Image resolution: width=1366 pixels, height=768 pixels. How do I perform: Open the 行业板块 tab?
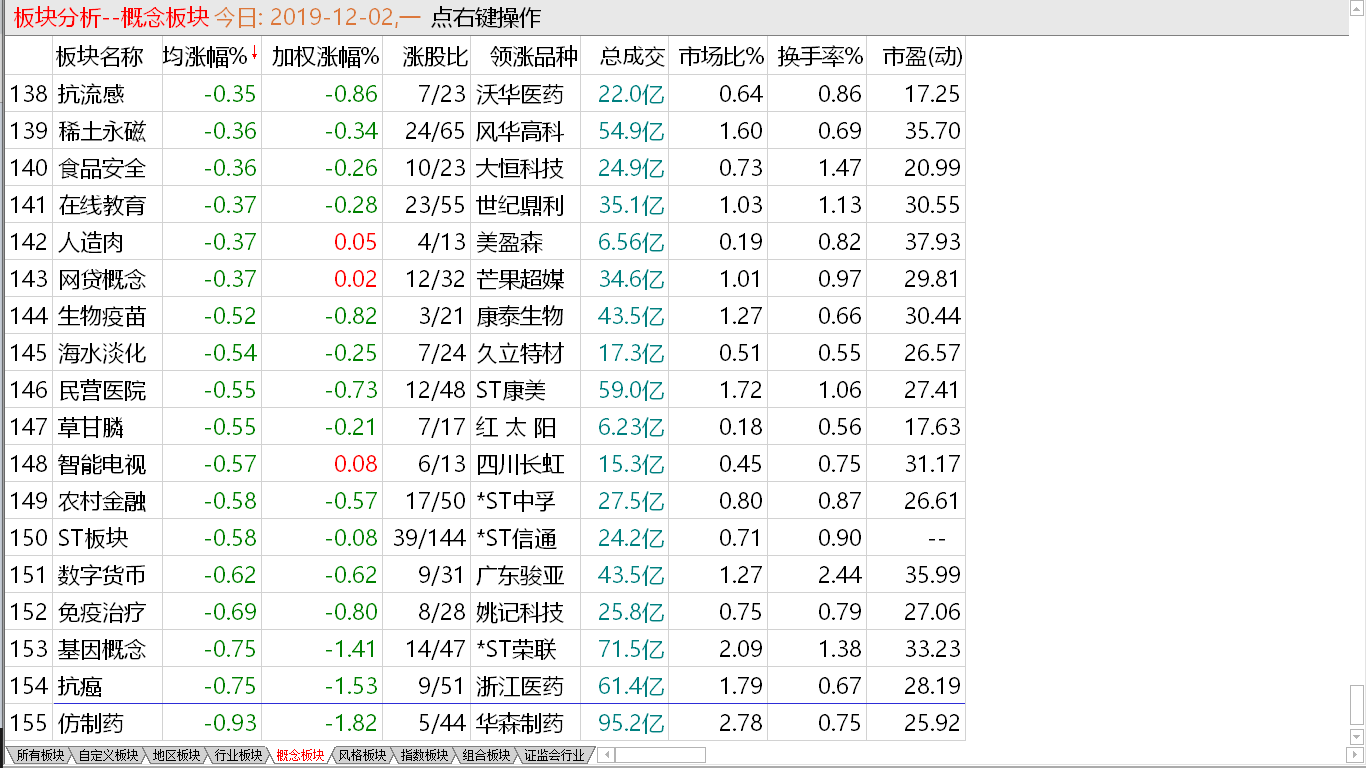tap(237, 755)
